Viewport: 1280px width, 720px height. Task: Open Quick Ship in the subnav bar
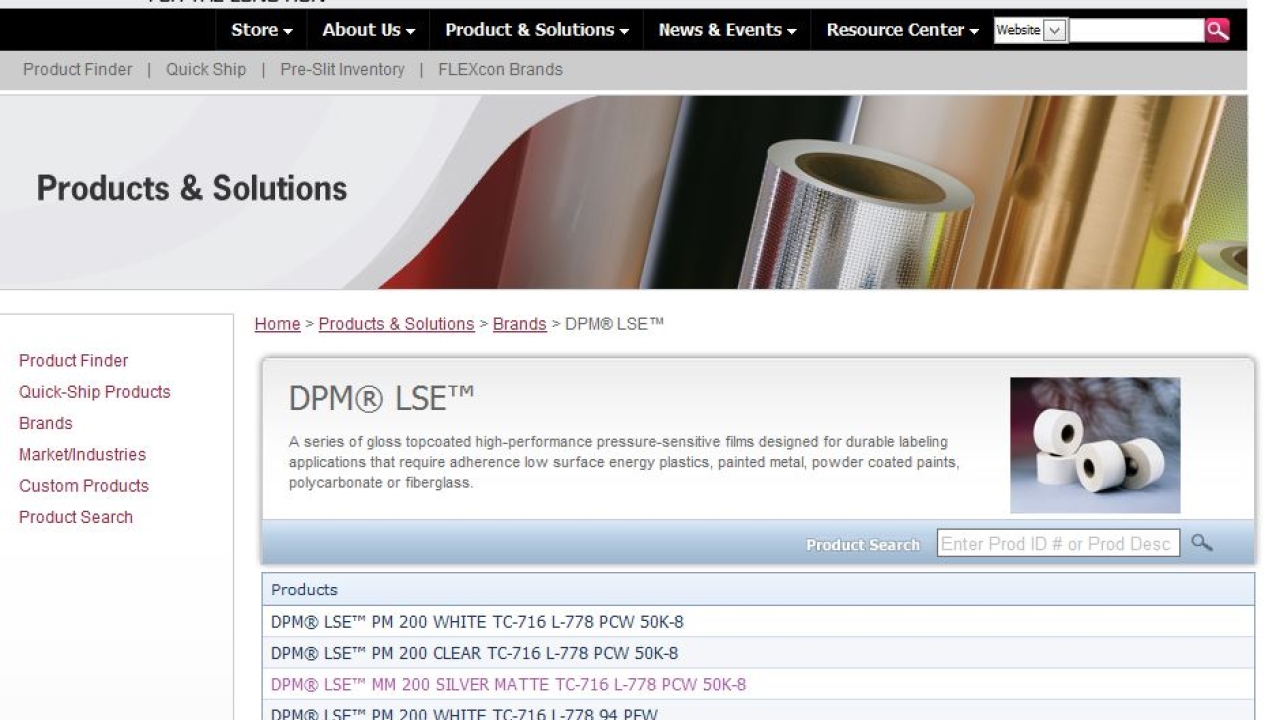(206, 70)
